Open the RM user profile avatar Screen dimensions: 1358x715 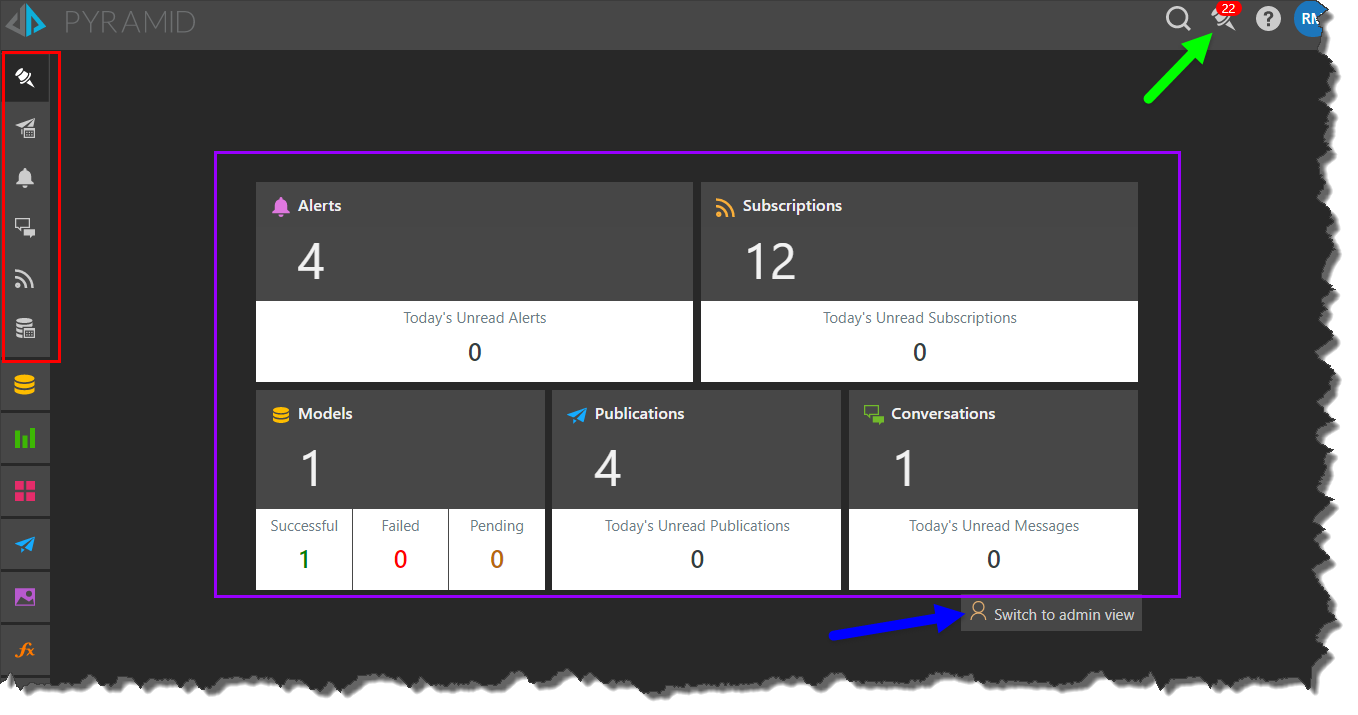tap(1309, 19)
